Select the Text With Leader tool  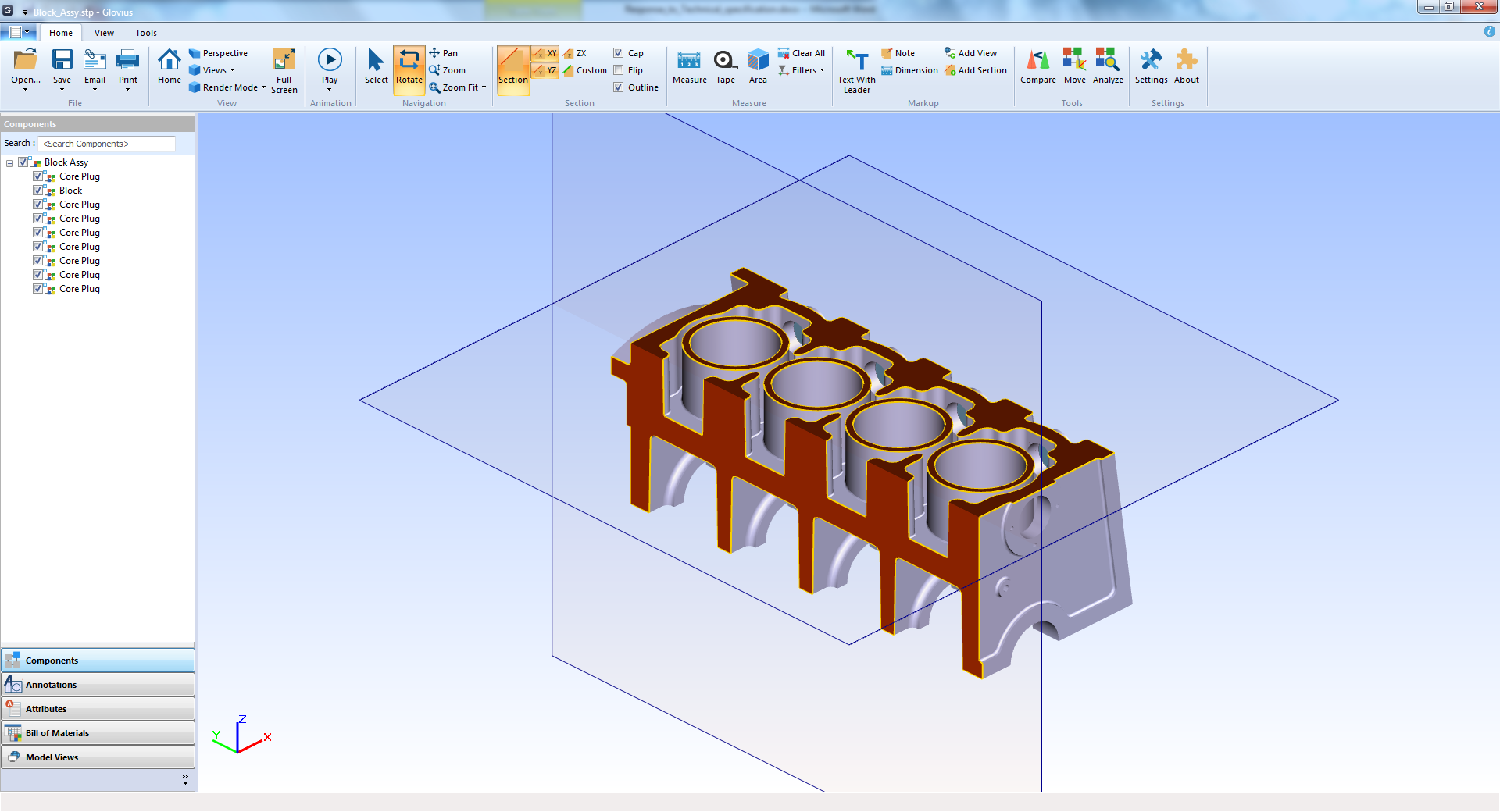[x=856, y=62]
